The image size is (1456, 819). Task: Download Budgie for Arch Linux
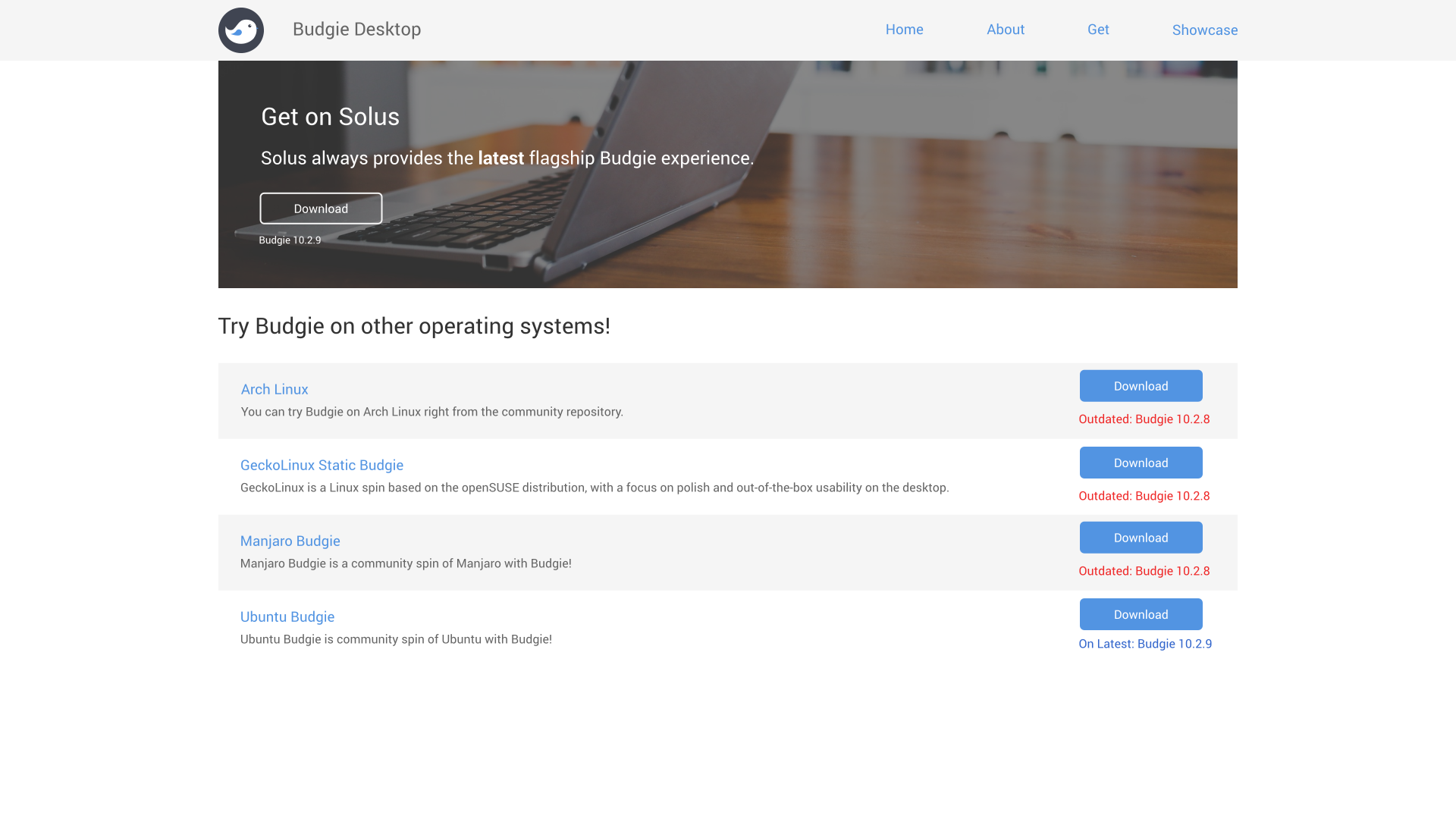coord(1141,386)
